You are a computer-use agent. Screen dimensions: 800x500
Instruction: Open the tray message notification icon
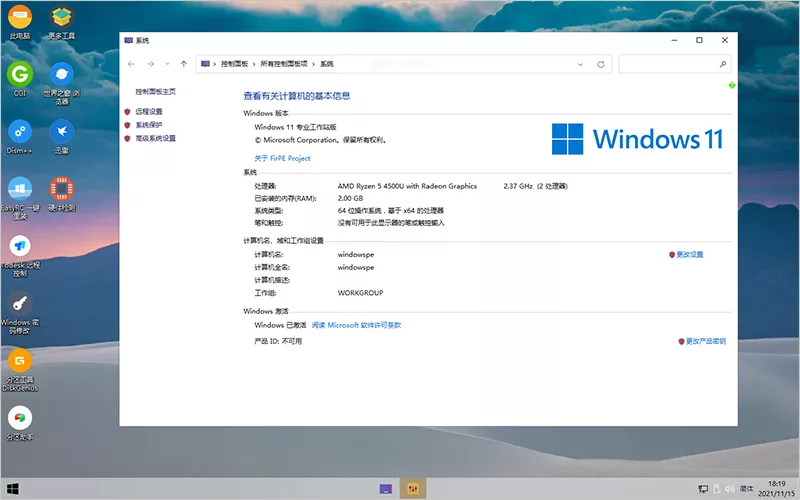[703, 489]
